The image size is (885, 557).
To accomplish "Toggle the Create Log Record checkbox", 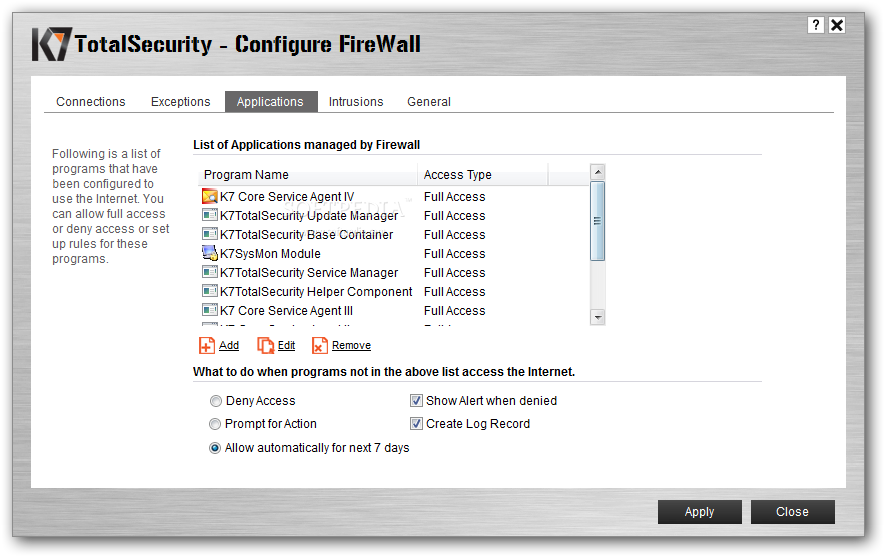I will pos(417,424).
